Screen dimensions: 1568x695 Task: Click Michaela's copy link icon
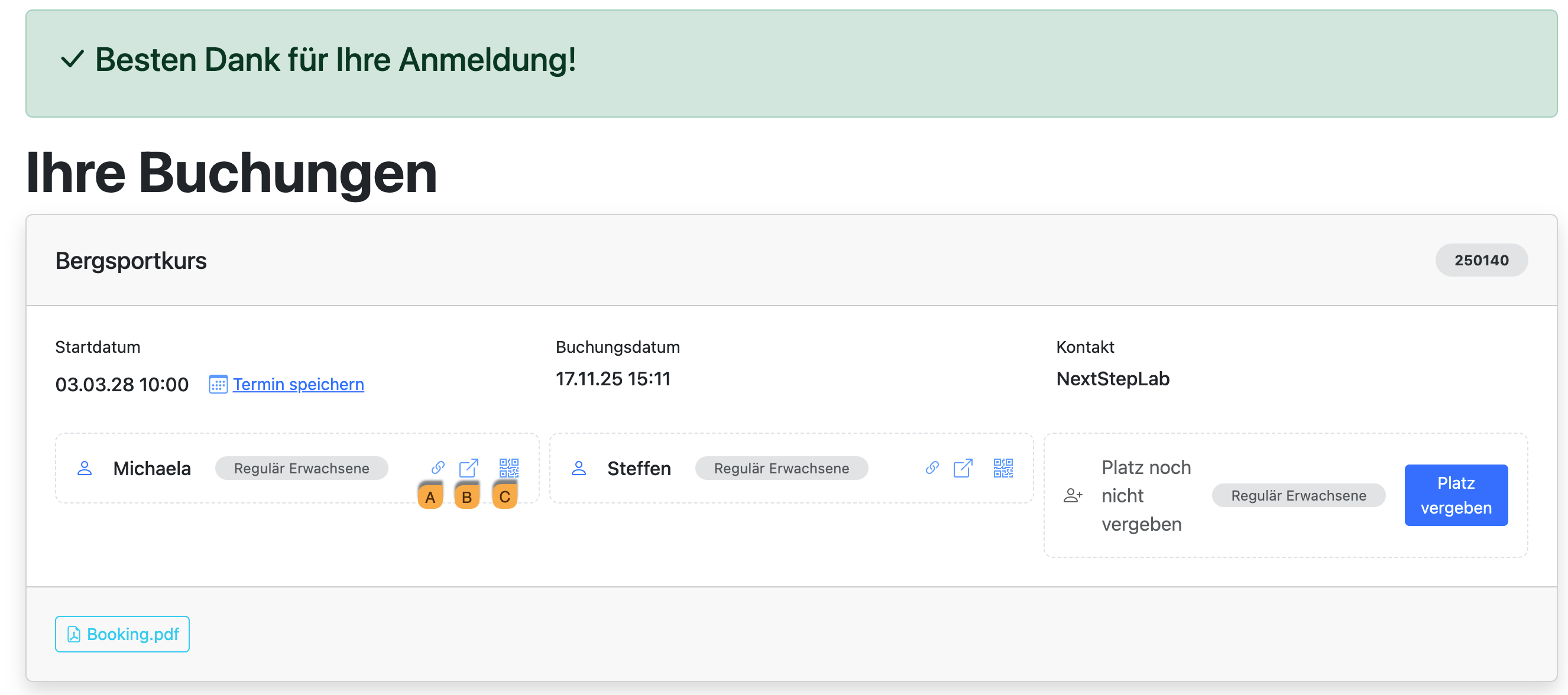click(438, 467)
